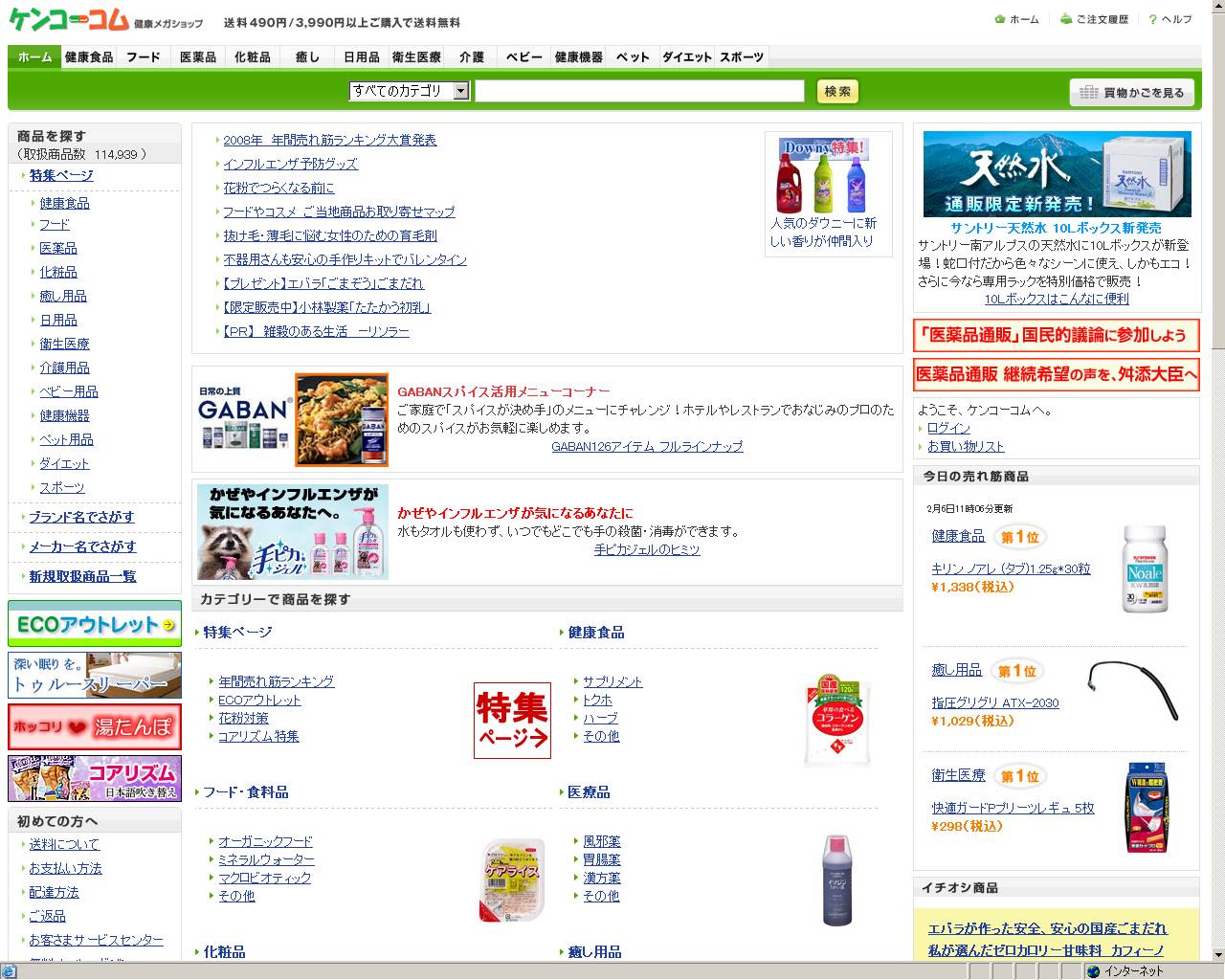Open キリン ノアレ product link
The height and width of the screenshot is (980, 1225).
[1011, 568]
